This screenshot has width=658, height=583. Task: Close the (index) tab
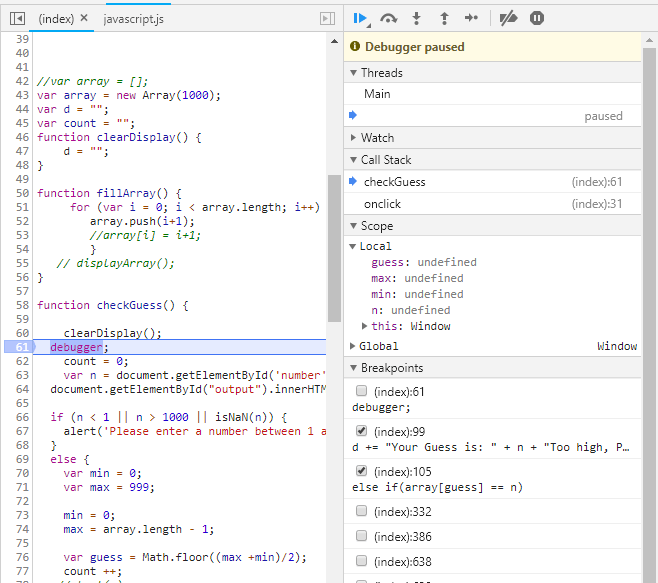[x=84, y=18]
